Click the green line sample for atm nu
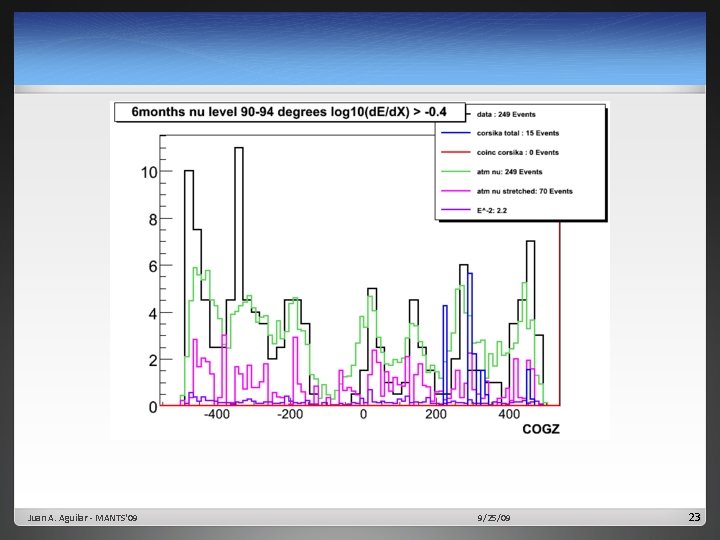The width and height of the screenshot is (720, 540). tap(456, 172)
